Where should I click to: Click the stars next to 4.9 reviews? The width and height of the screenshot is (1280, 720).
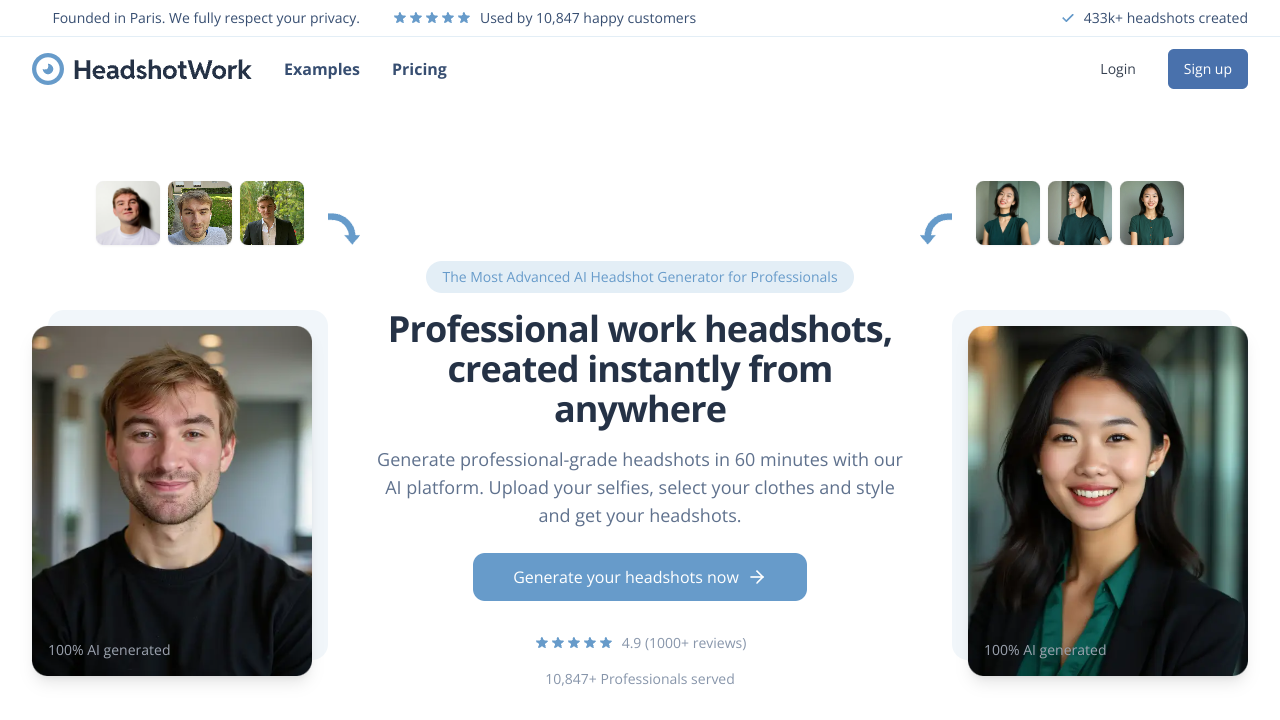pyautogui.click(x=574, y=643)
